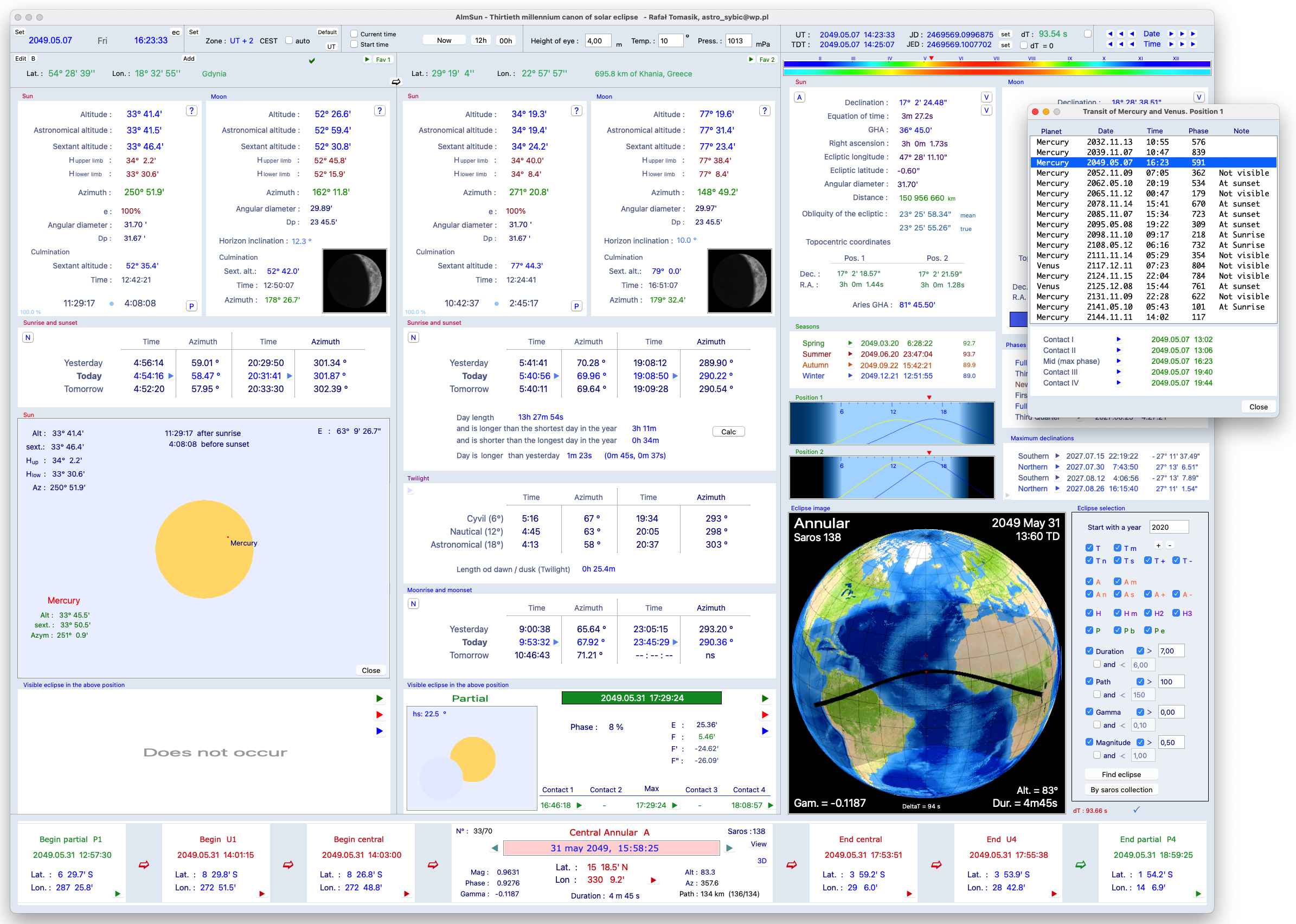
Task: Click the 'set' button beside JD
Action: point(1005,34)
